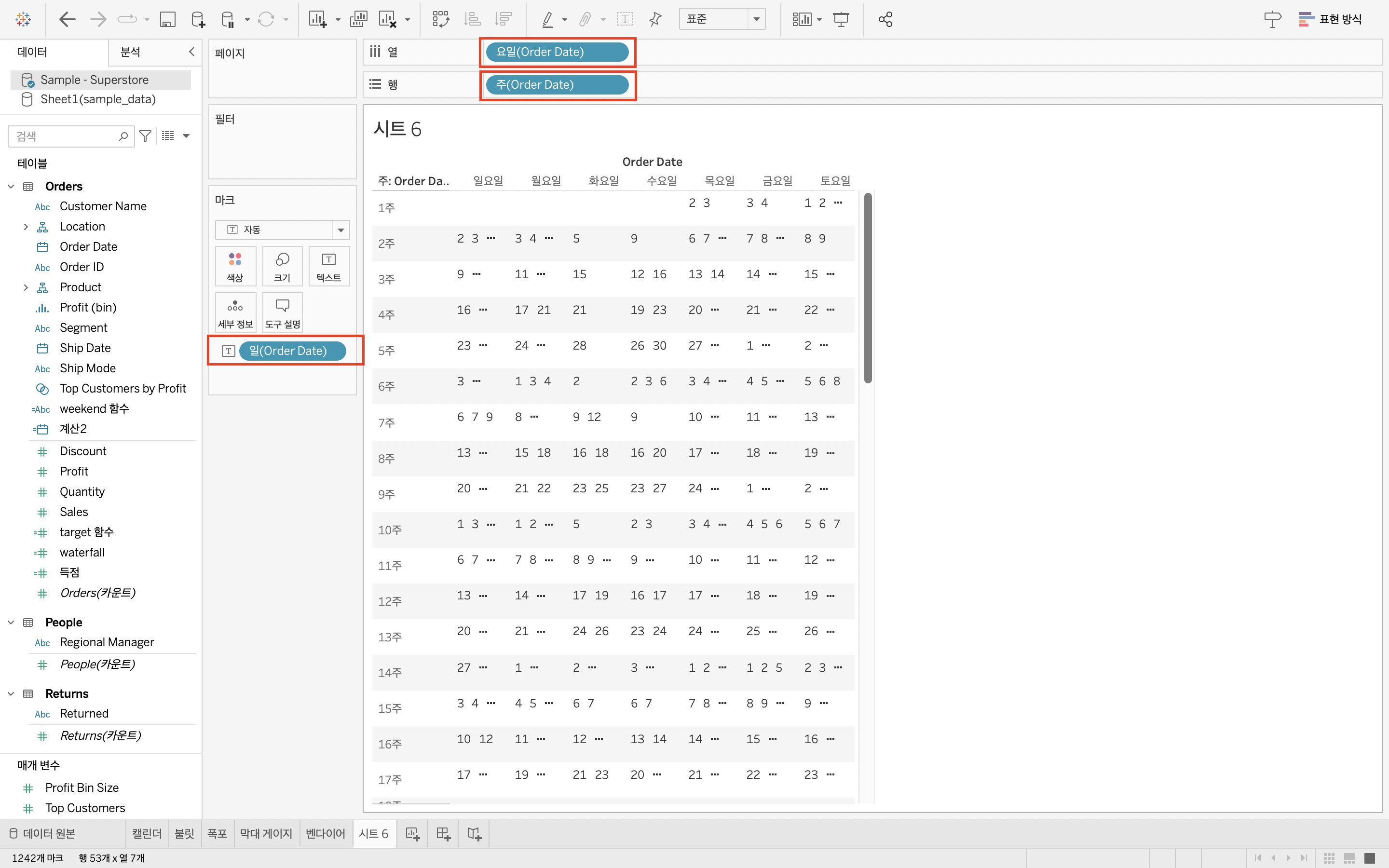Image resolution: width=1389 pixels, height=868 pixels.
Task: Select the Sample - Superstore data source
Action: [100, 80]
